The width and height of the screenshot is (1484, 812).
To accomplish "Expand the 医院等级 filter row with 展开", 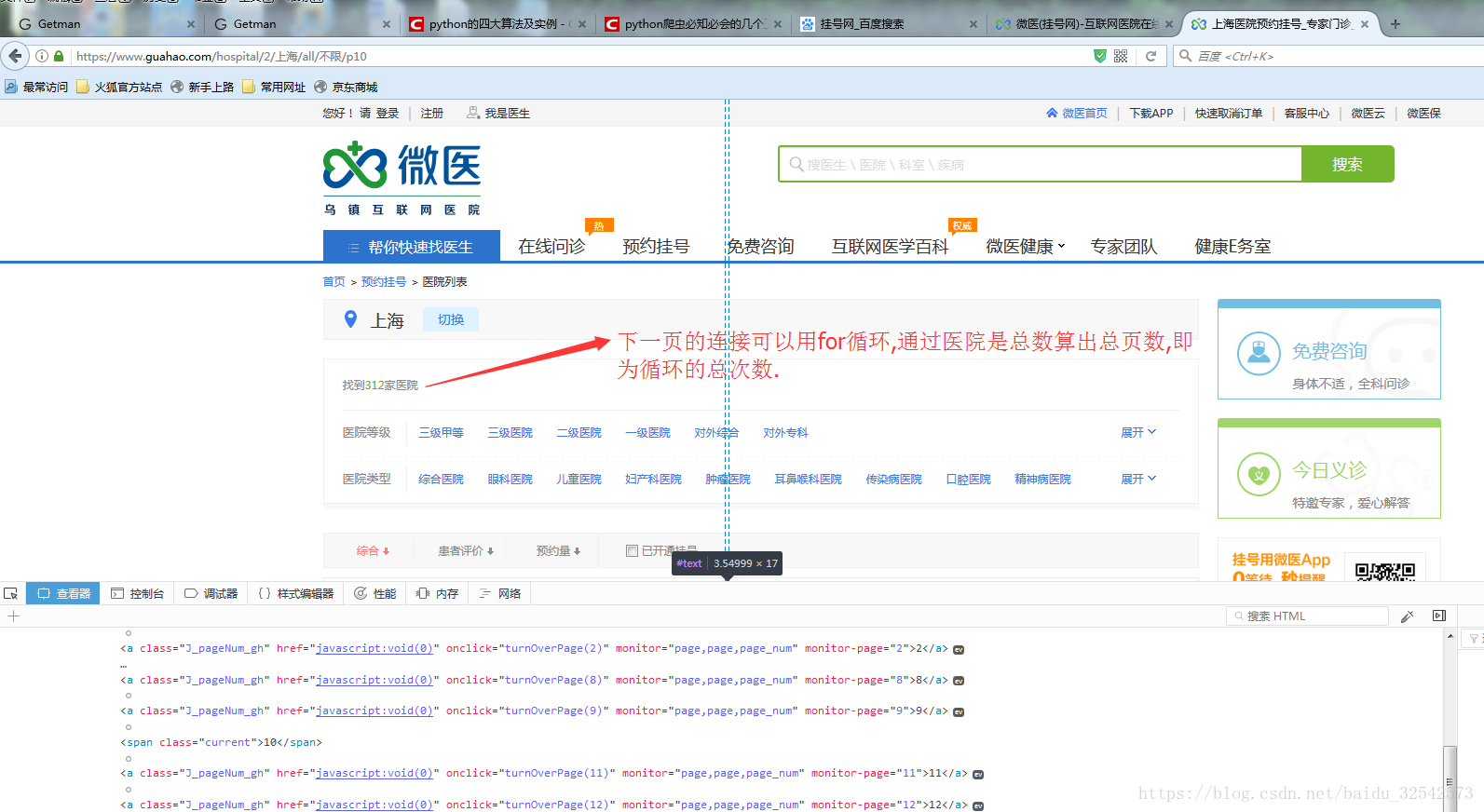I will (1138, 432).
